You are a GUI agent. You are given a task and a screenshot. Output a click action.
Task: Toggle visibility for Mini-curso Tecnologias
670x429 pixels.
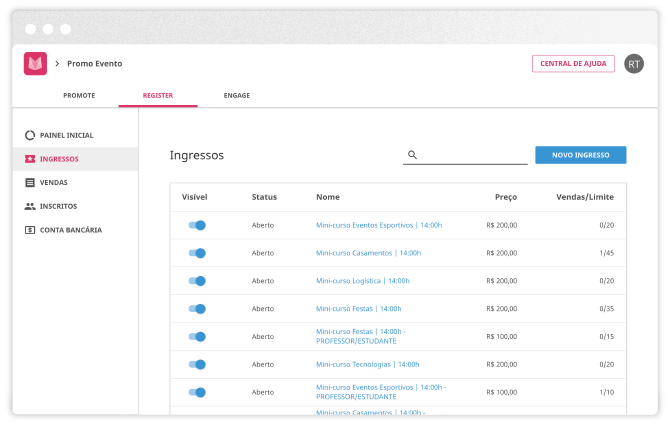197,364
